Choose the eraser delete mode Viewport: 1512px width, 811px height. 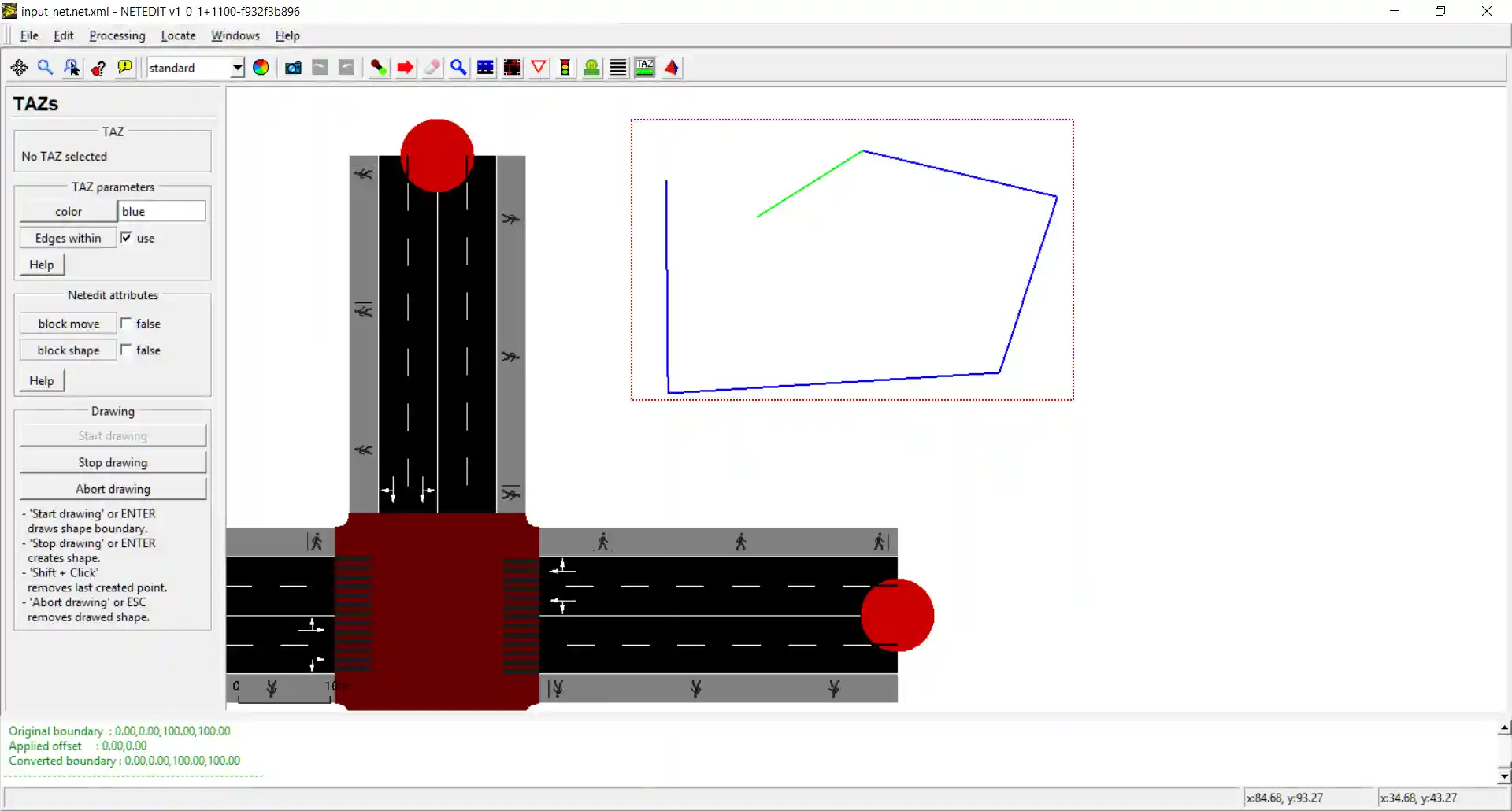[x=432, y=68]
